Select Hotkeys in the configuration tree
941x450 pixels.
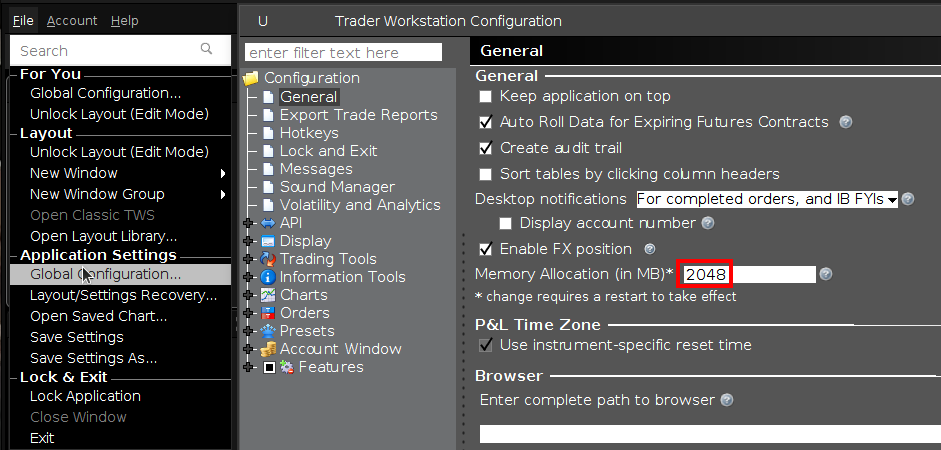(309, 133)
